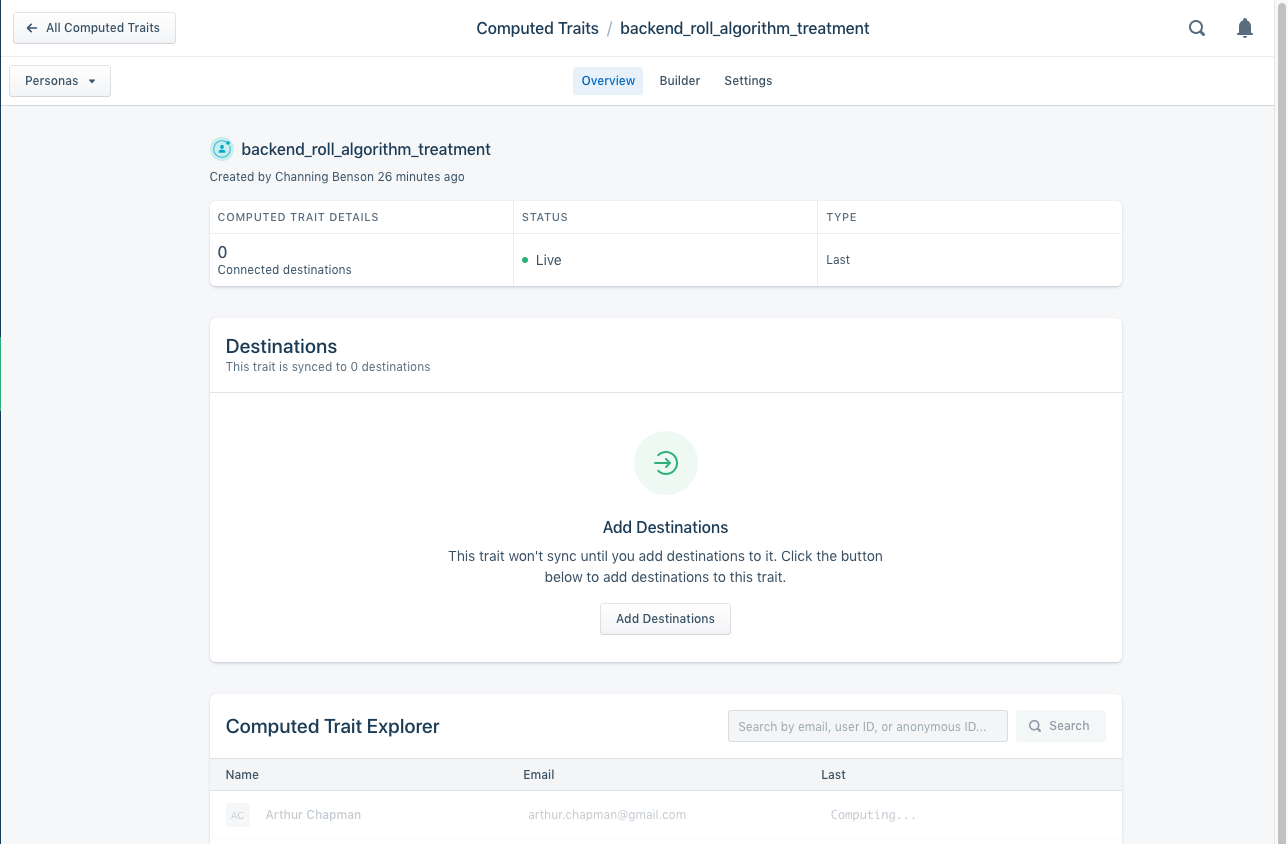Image resolution: width=1288 pixels, height=844 pixels.
Task: Click the computed trait icon beside the title
Action: [221, 149]
